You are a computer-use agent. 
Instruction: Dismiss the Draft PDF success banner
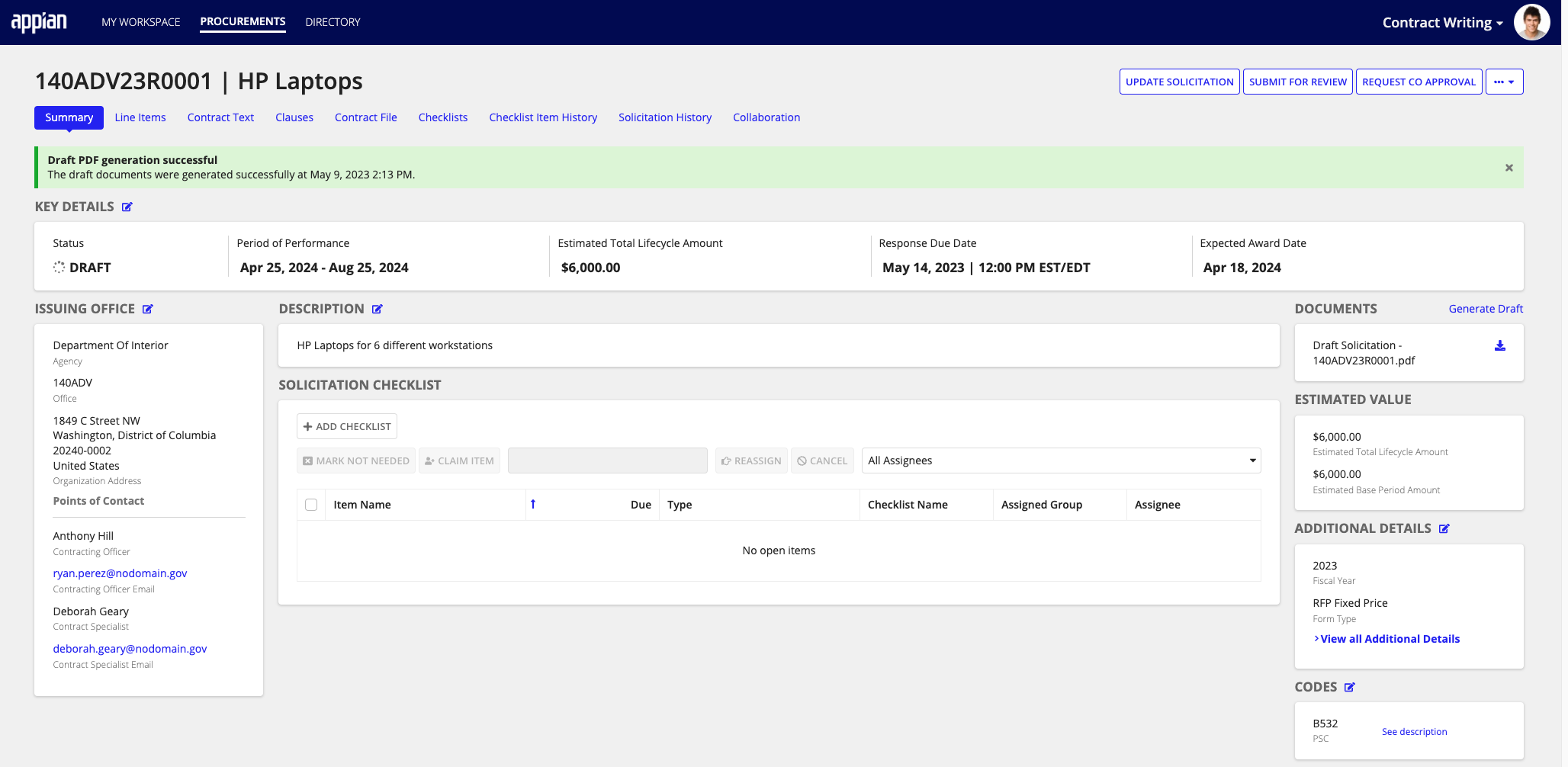pyautogui.click(x=1509, y=168)
